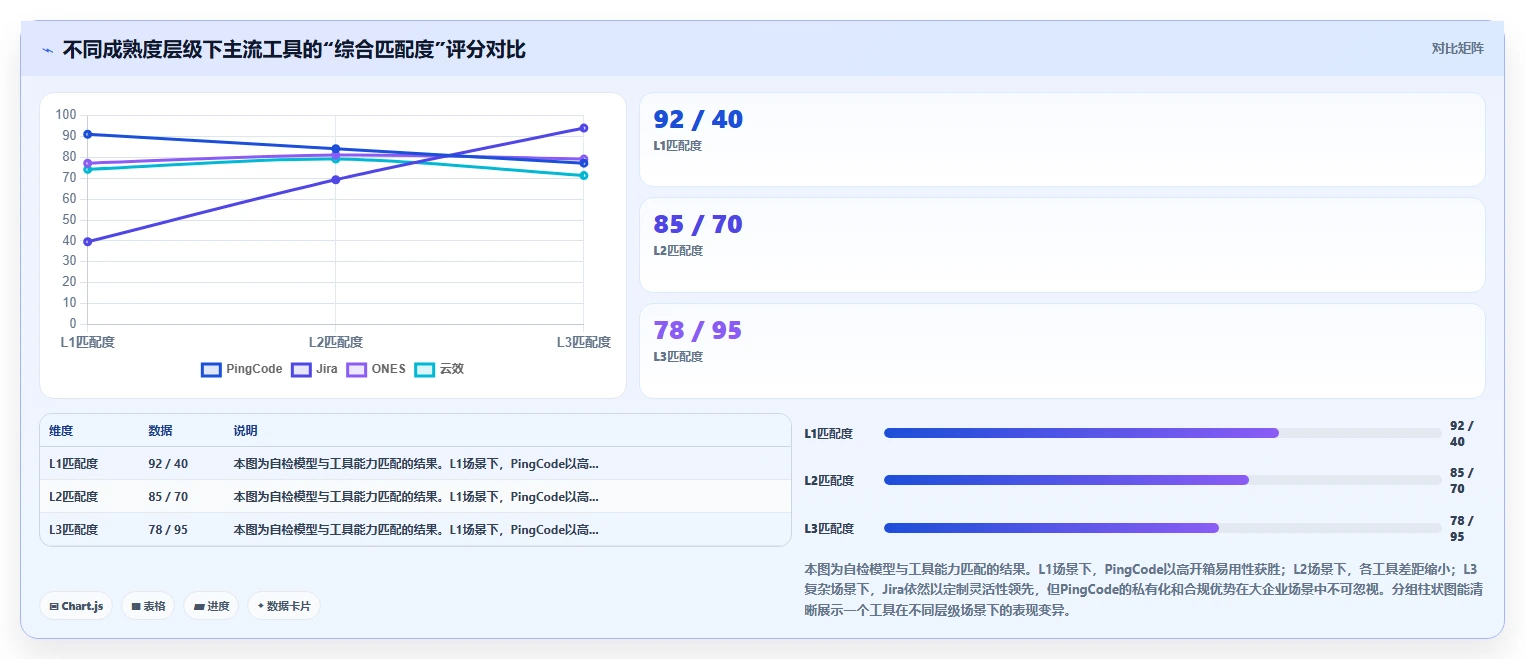The width and height of the screenshot is (1525, 659).
Task: Toggle the PingCode dataset in the chart legend
Action: click(x=242, y=369)
